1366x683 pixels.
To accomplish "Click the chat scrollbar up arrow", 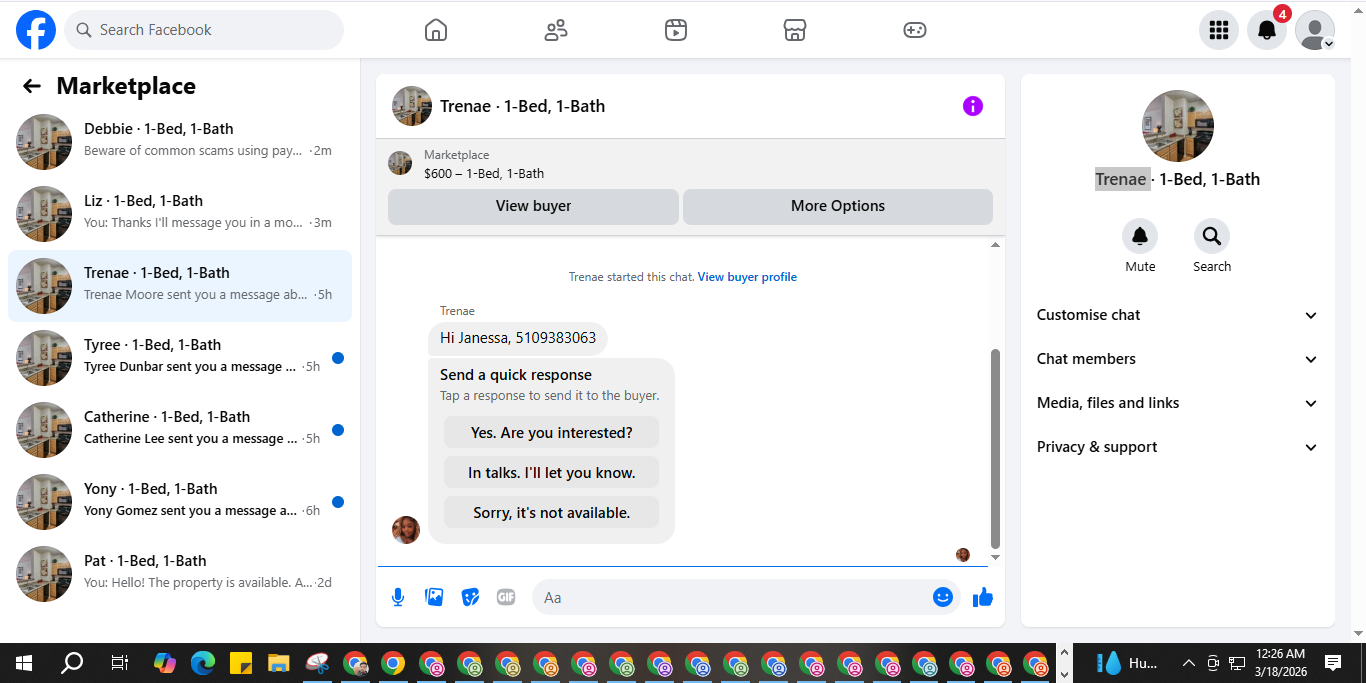I will tap(995, 244).
